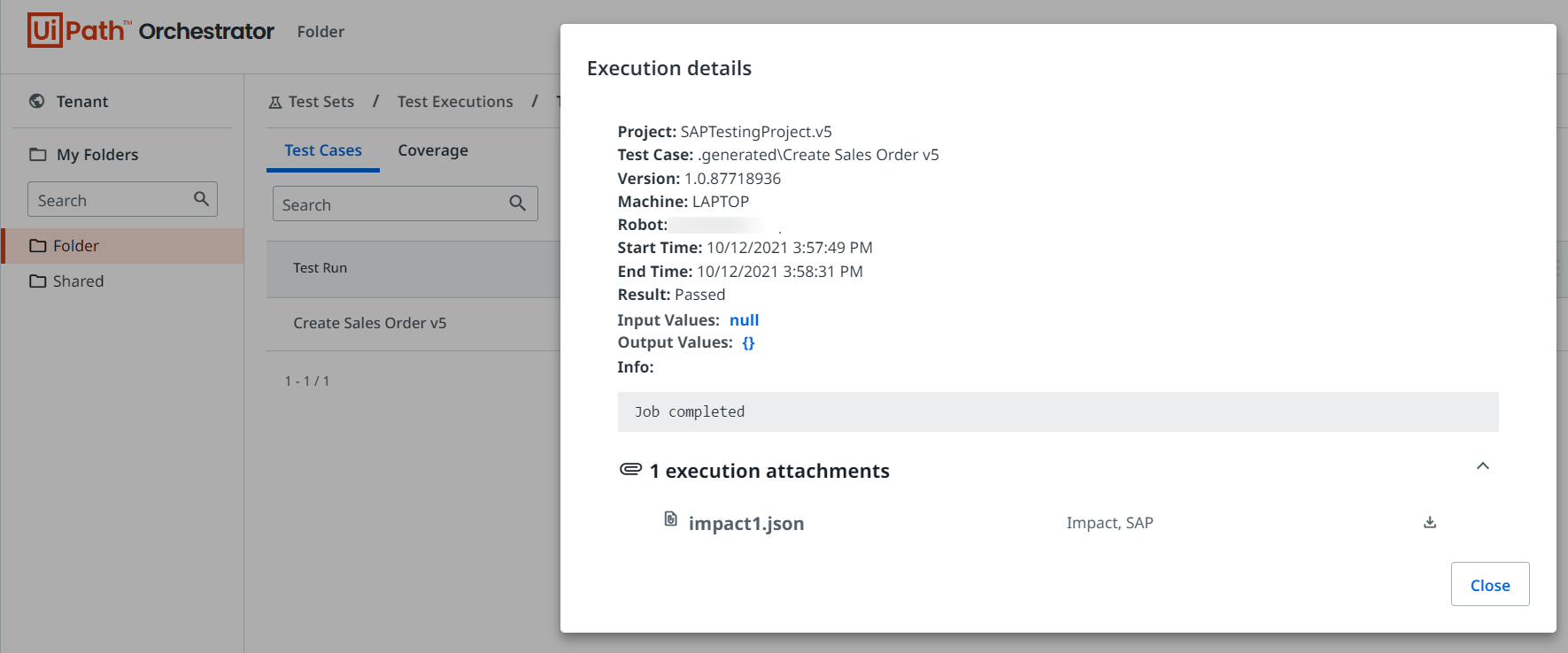The image size is (1568, 653).
Task: Open the Test Sets breadcrumb link
Action: [x=321, y=102]
